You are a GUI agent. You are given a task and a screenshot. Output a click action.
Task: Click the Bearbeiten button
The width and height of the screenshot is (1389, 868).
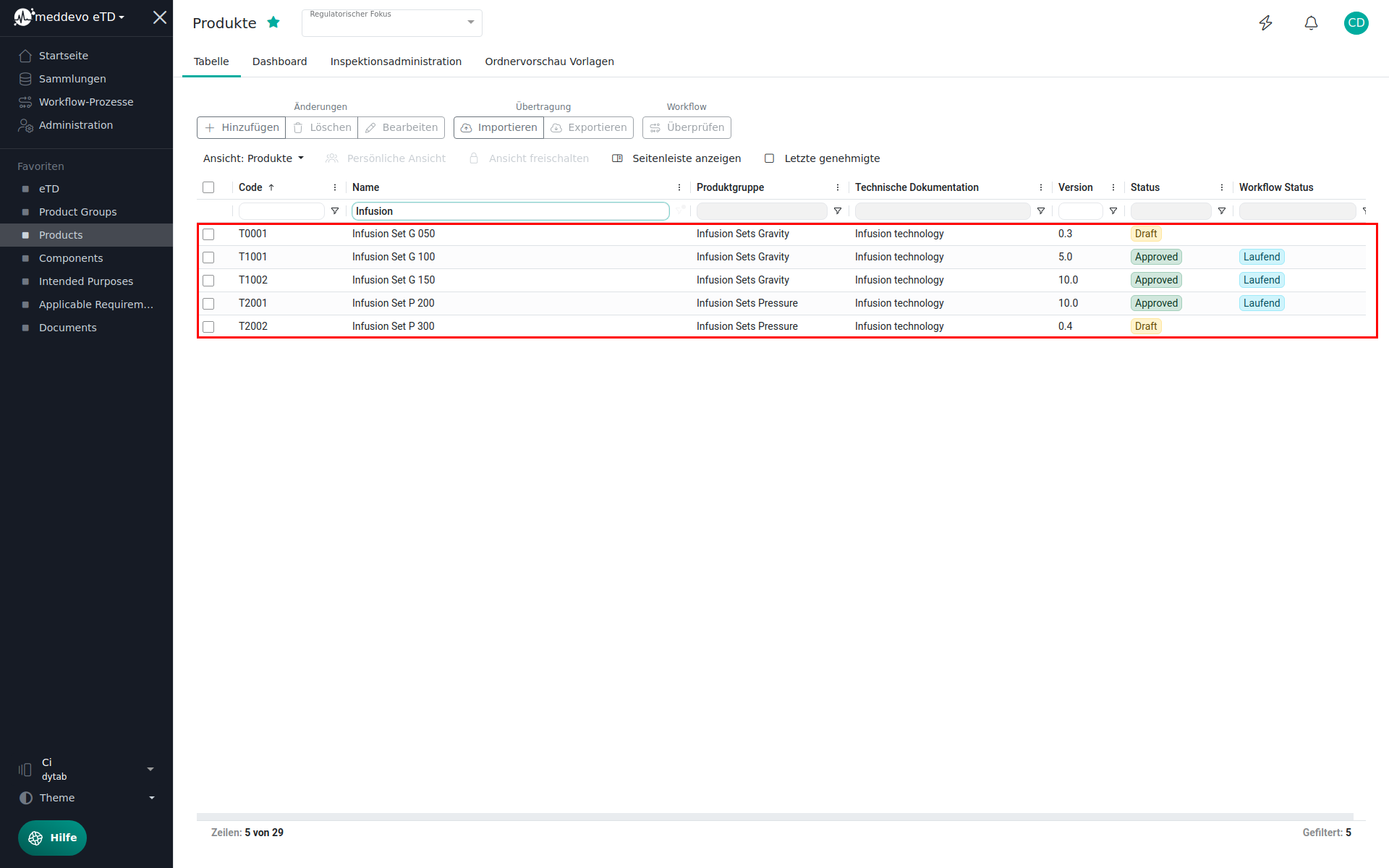[x=402, y=127]
